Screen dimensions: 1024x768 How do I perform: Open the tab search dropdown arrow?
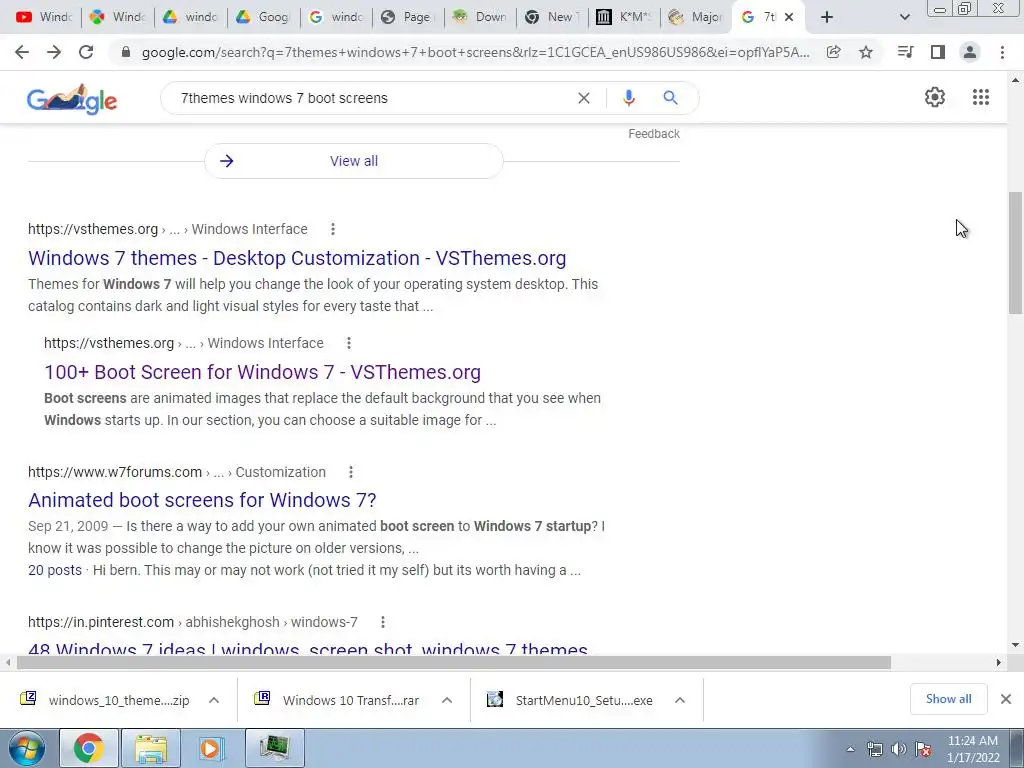point(904,17)
